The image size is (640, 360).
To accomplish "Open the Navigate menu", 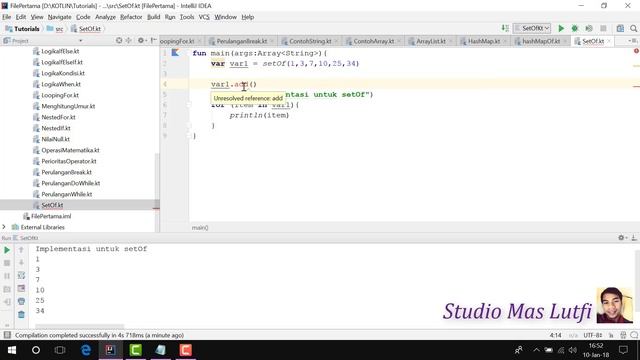I will pyautogui.click(x=60, y=17).
